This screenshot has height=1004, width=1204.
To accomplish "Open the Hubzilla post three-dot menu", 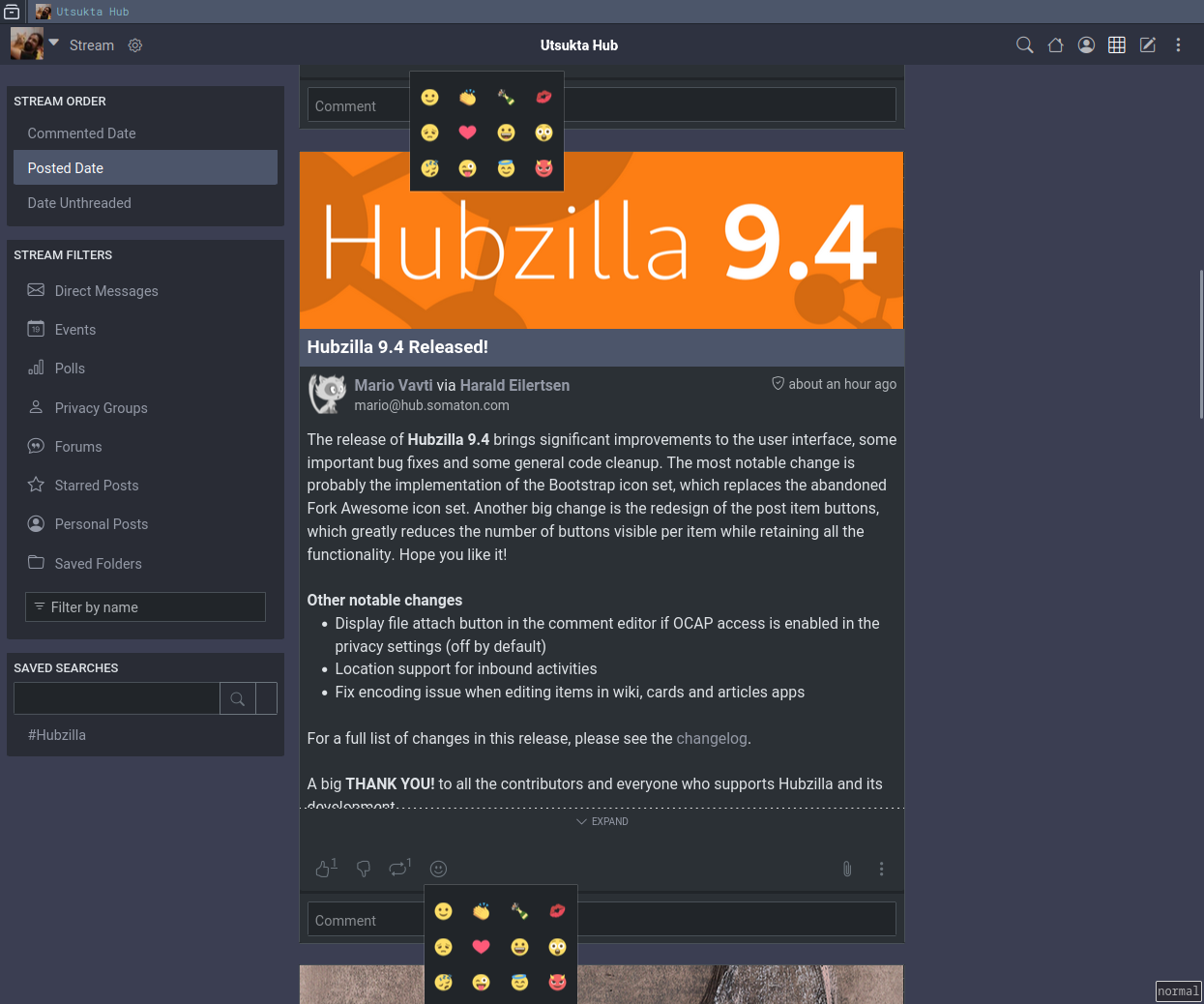I will [881, 869].
